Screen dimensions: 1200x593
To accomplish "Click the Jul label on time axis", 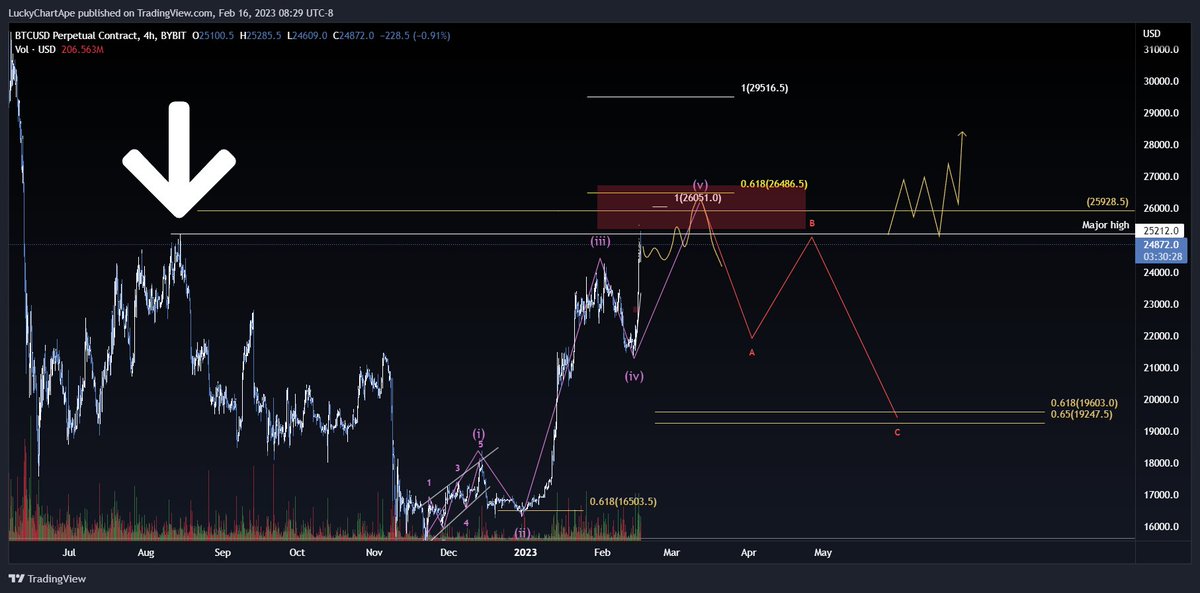I will [x=69, y=551].
